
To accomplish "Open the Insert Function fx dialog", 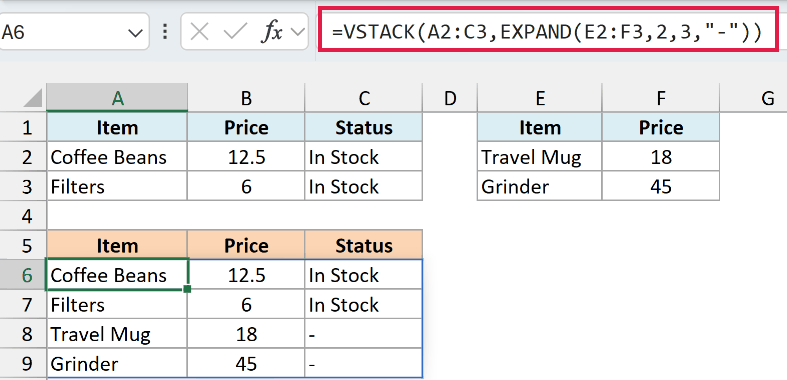I will (272, 33).
